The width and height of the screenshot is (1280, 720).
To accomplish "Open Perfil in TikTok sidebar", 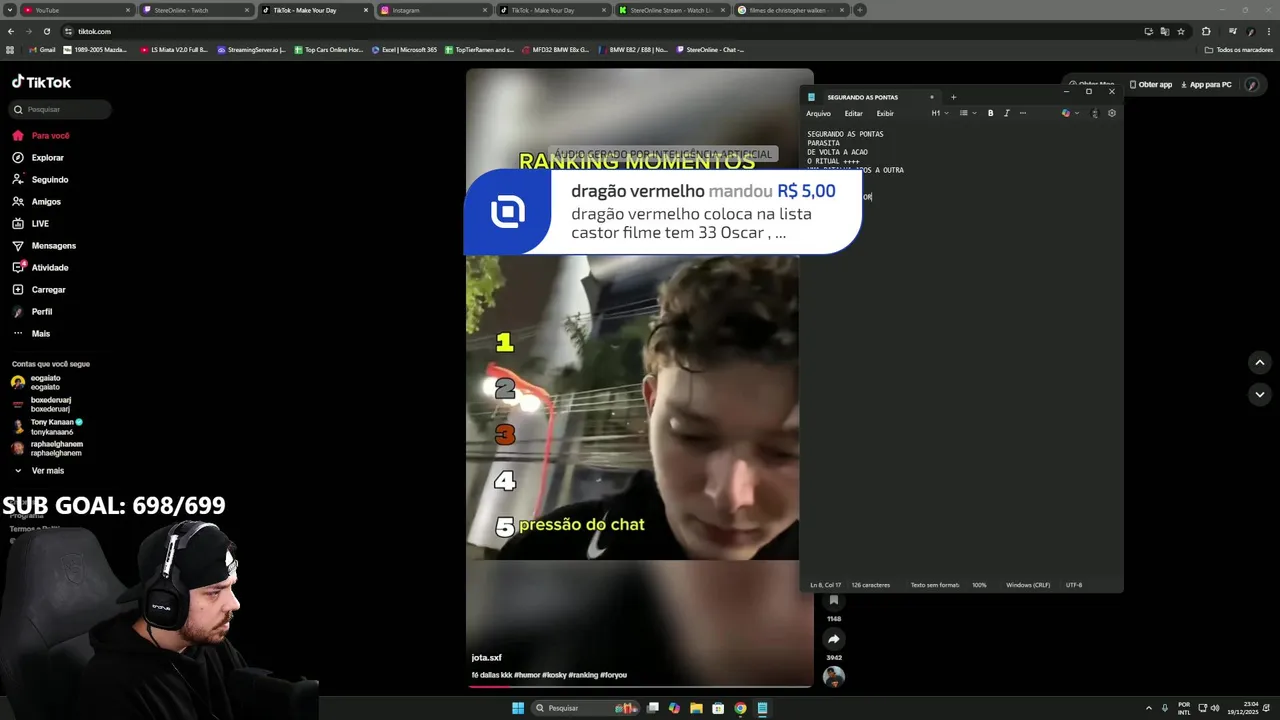I will pyautogui.click(x=32, y=311).
